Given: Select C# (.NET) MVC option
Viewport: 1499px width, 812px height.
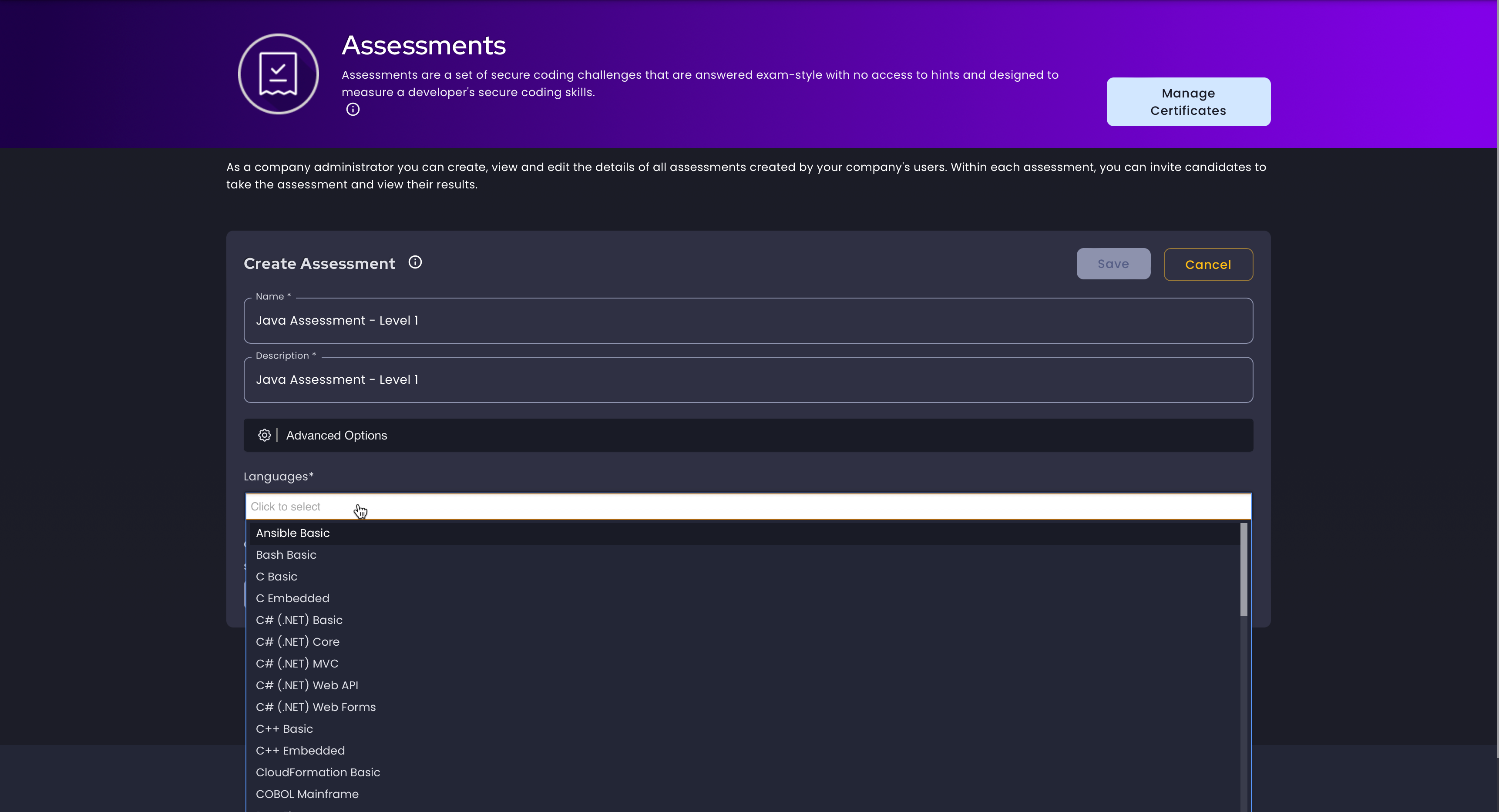Looking at the screenshot, I should [x=744, y=664].
